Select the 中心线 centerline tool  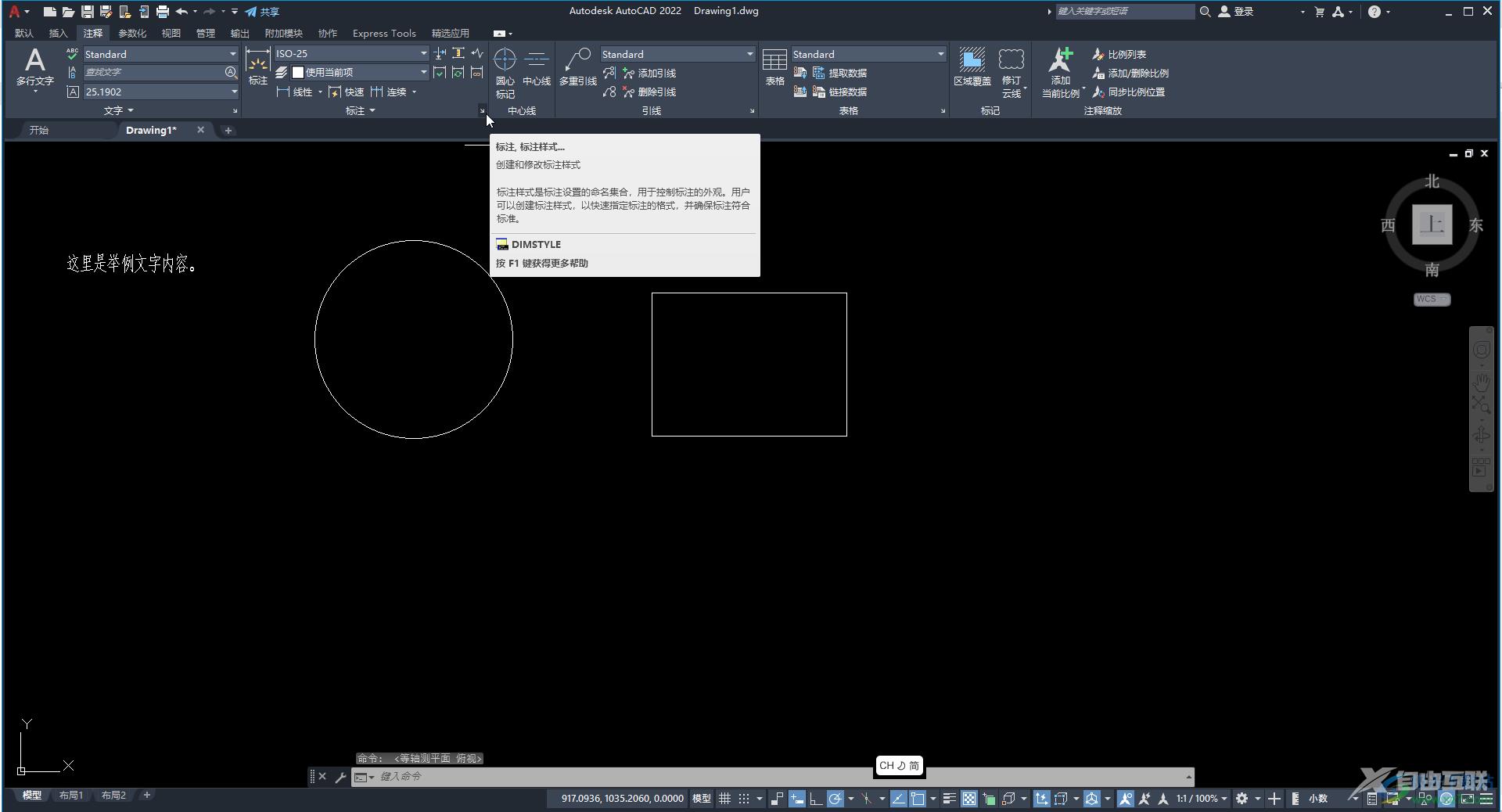(x=537, y=66)
